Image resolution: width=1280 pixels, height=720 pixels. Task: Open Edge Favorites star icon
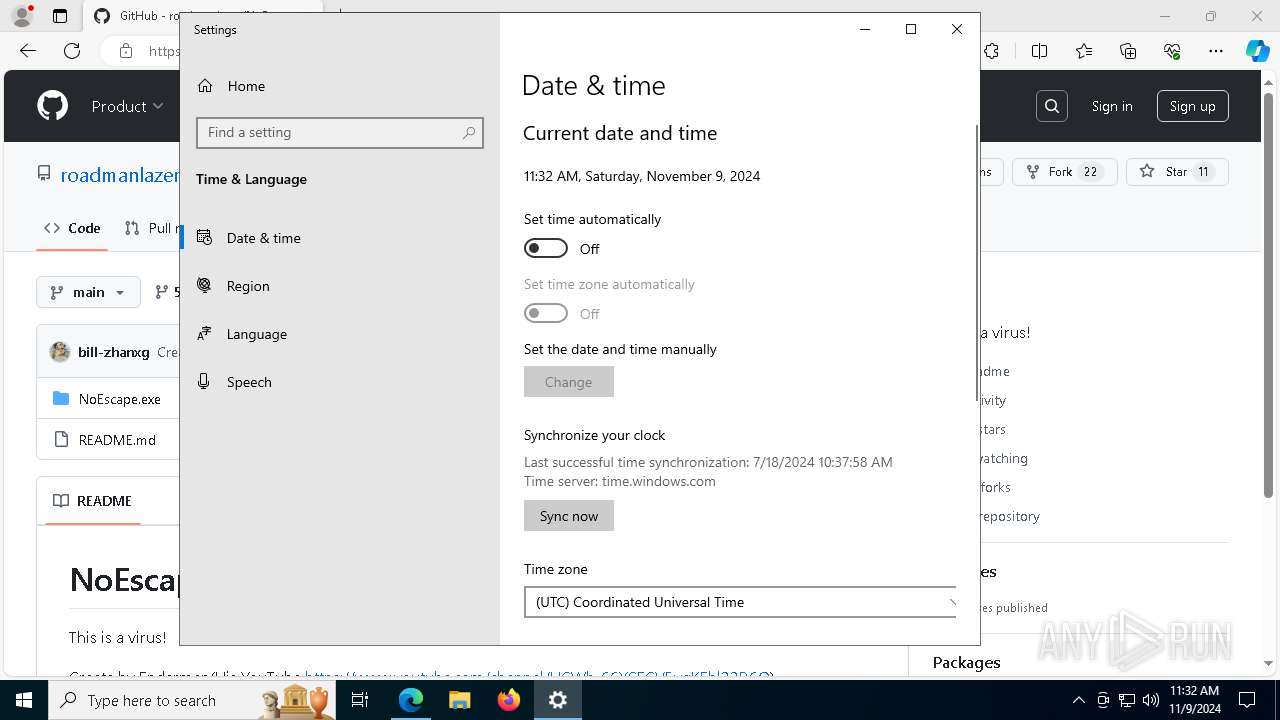1084,51
